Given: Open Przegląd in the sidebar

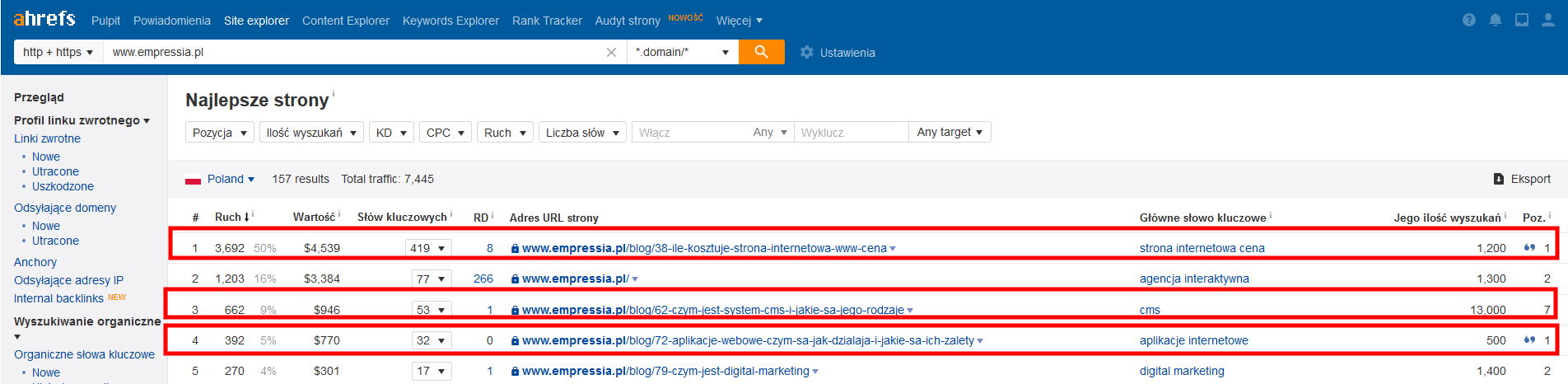Looking at the screenshot, I should pos(39,97).
